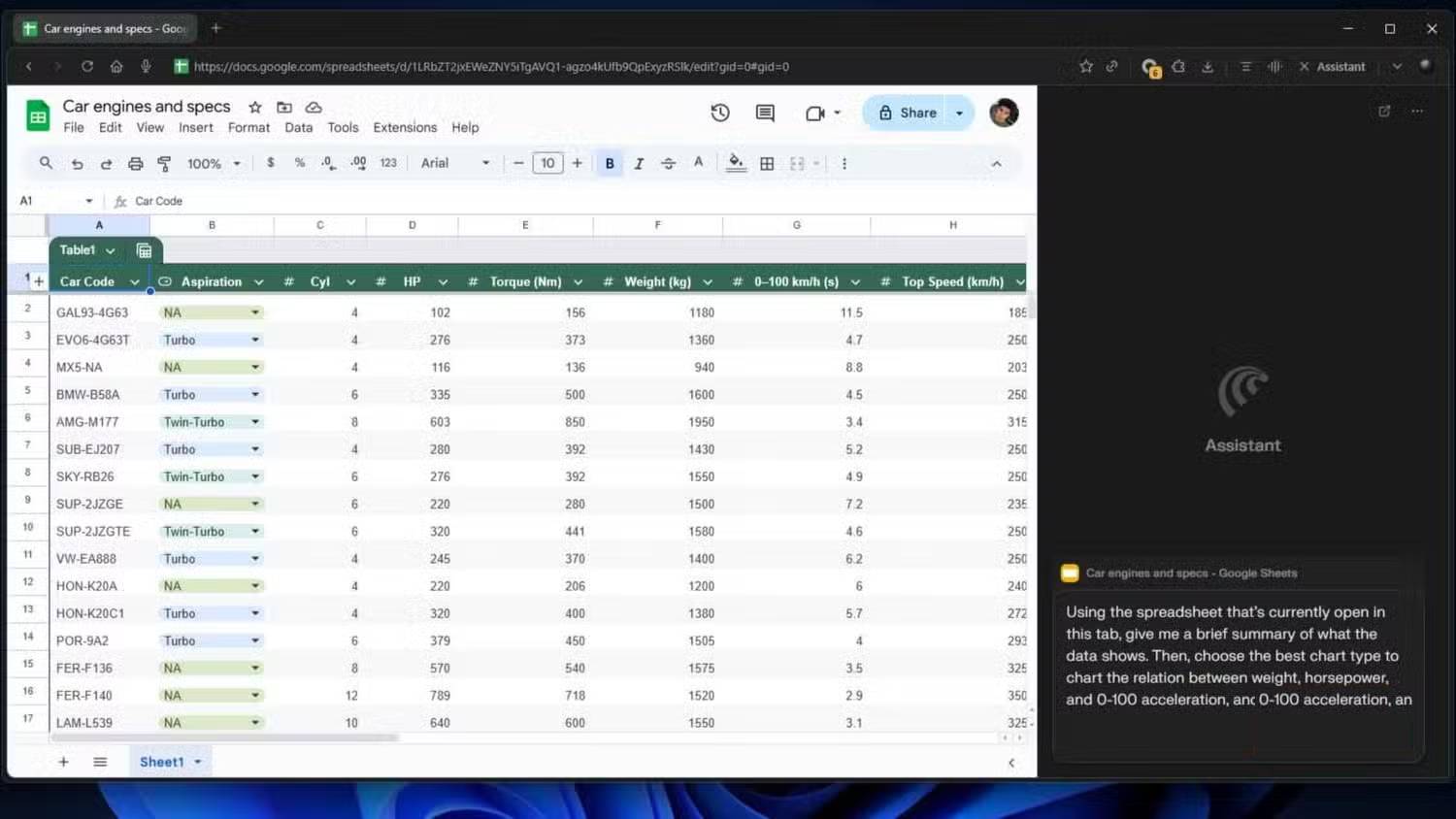Select the paint format tool
Image resolution: width=1456 pixels, height=819 pixels.
[164, 164]
